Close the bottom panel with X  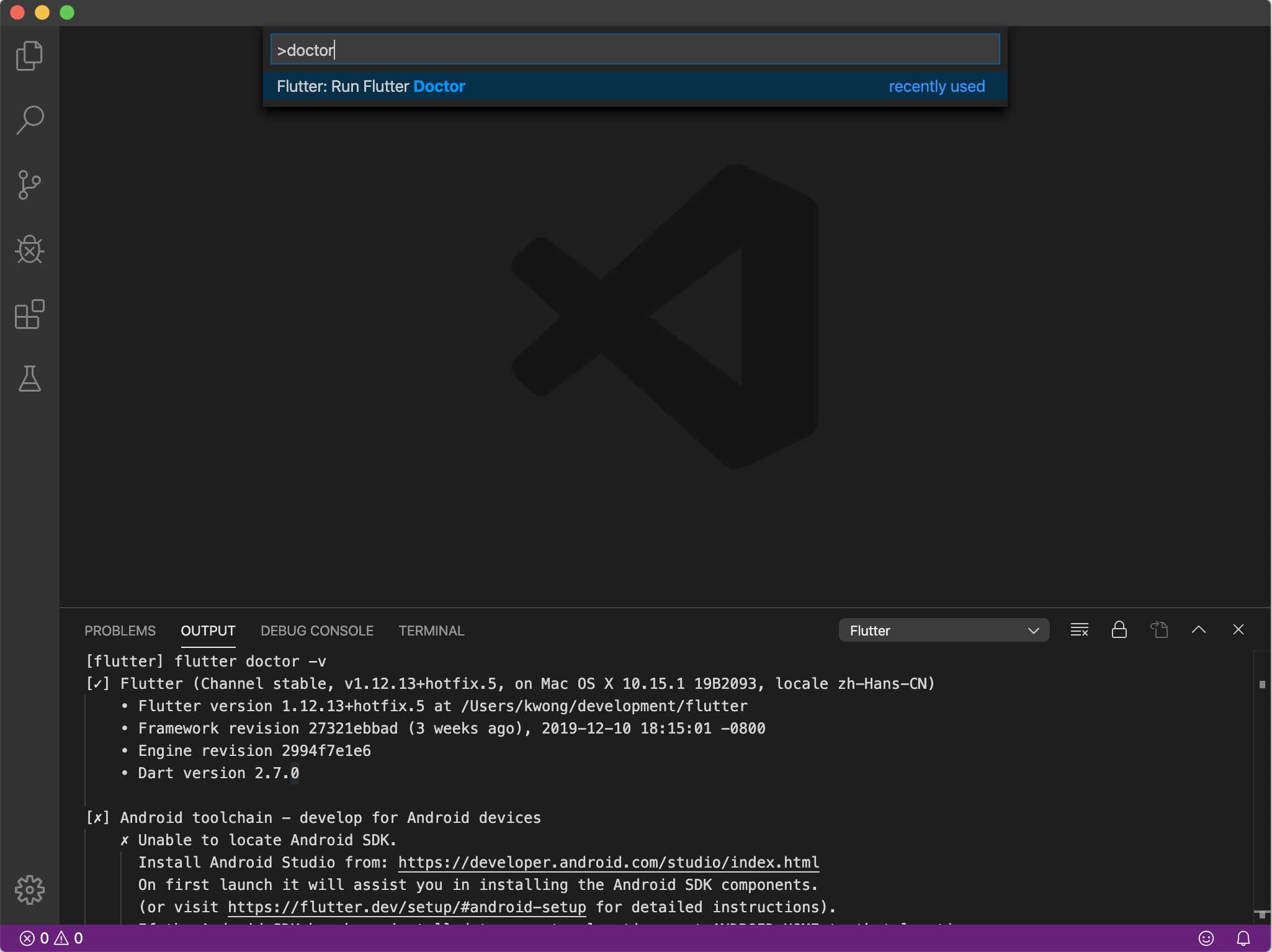(x=1238, y=630)
